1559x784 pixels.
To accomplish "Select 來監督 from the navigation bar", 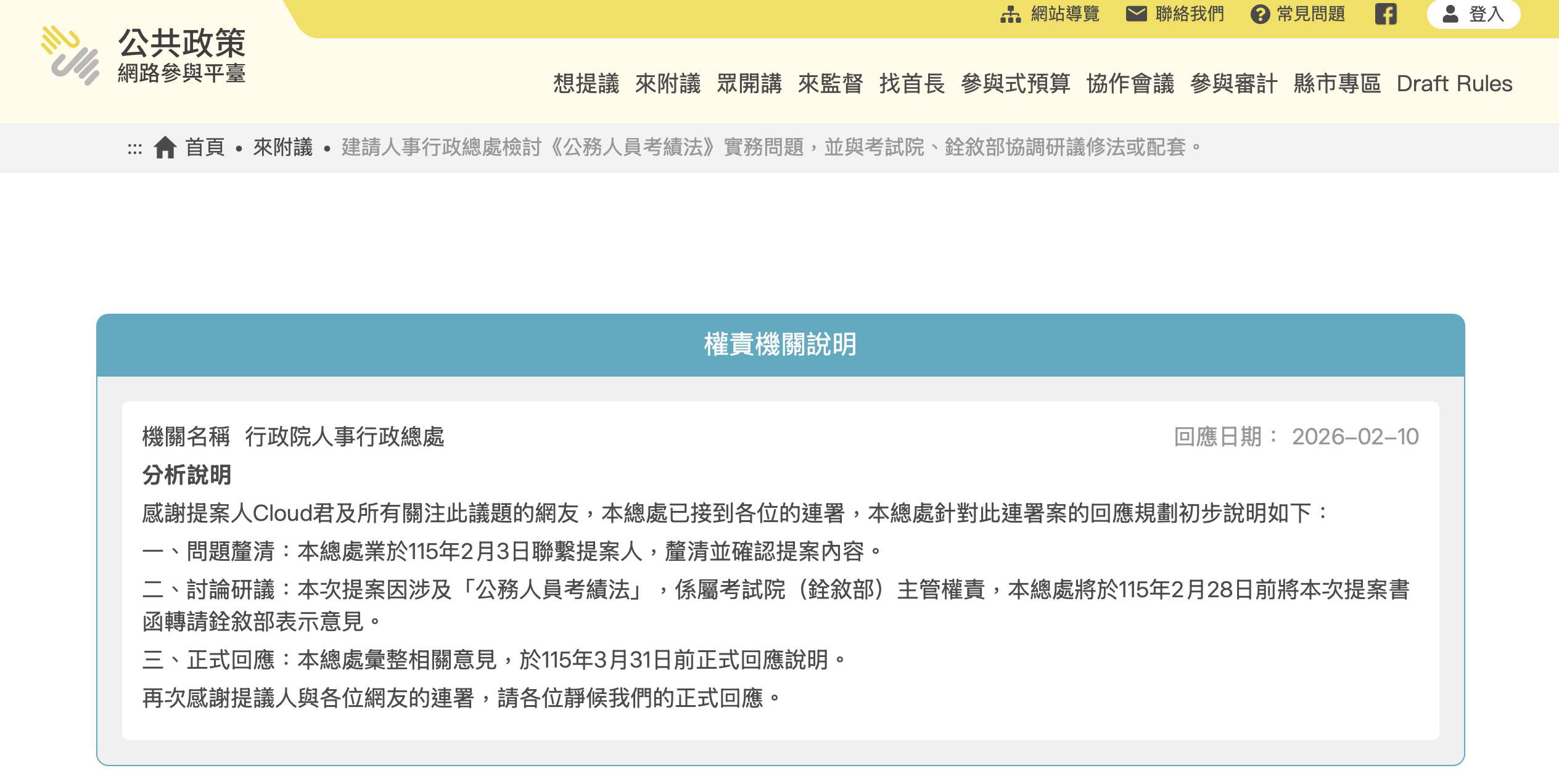I will (x=833, y=84).
